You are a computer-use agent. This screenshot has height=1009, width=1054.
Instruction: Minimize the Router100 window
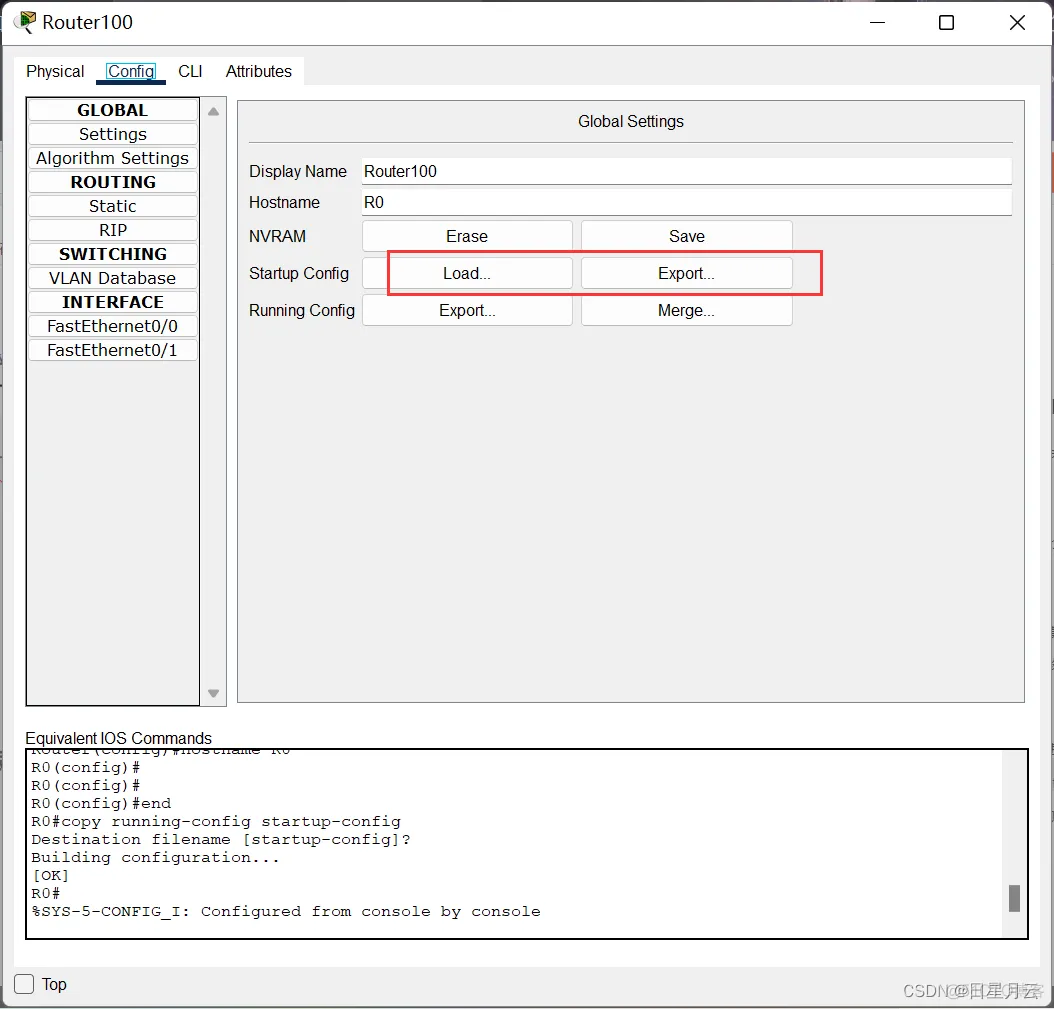point(877,23)
